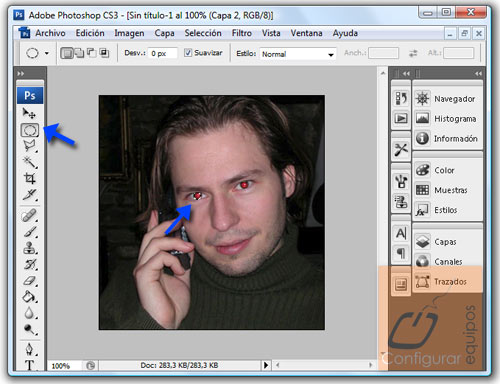Click the status bar icon beside zoom field
500x384 pixels.
pos(90,366)
